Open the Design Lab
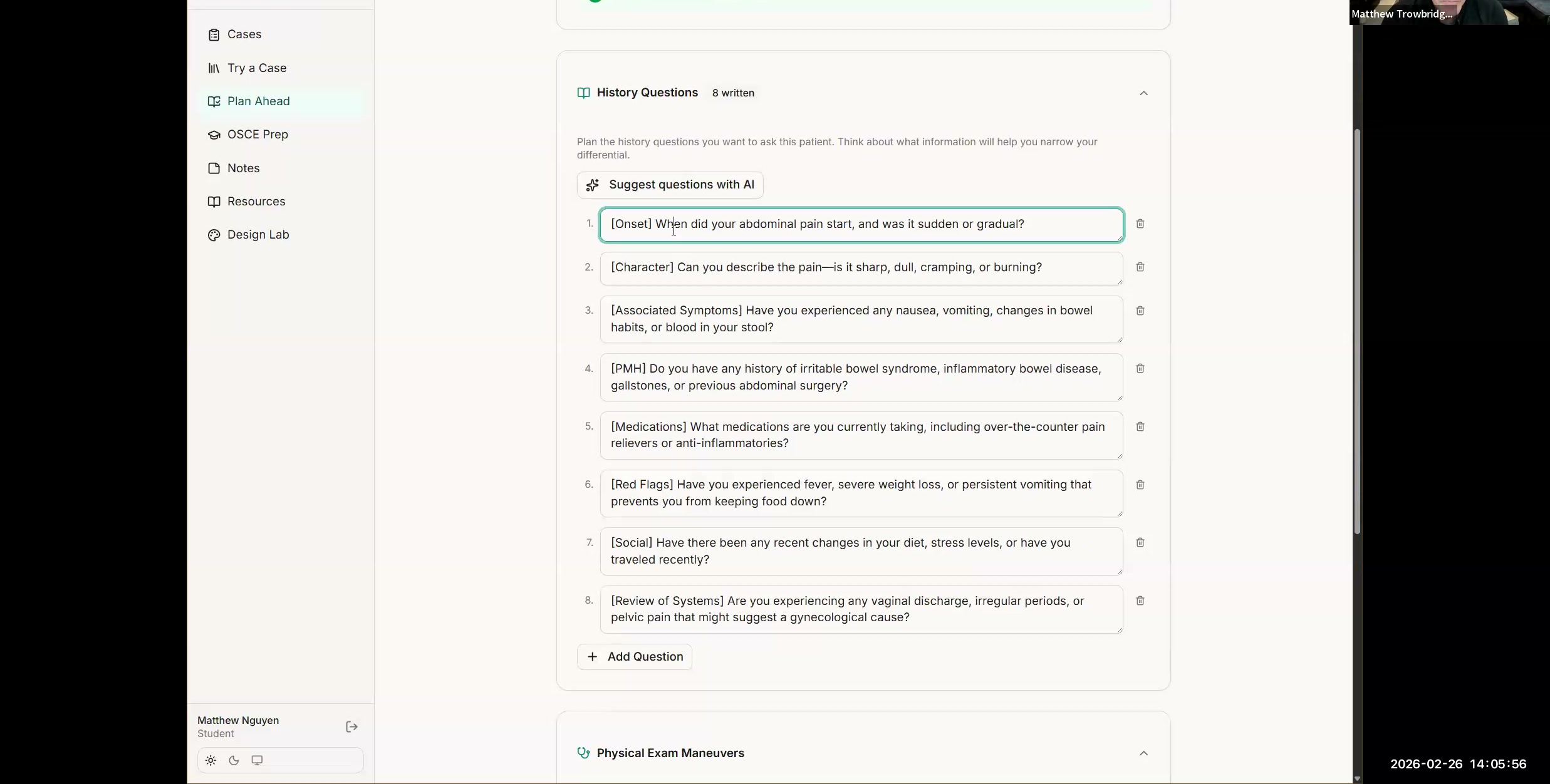1550x784 pixels. 257,234
